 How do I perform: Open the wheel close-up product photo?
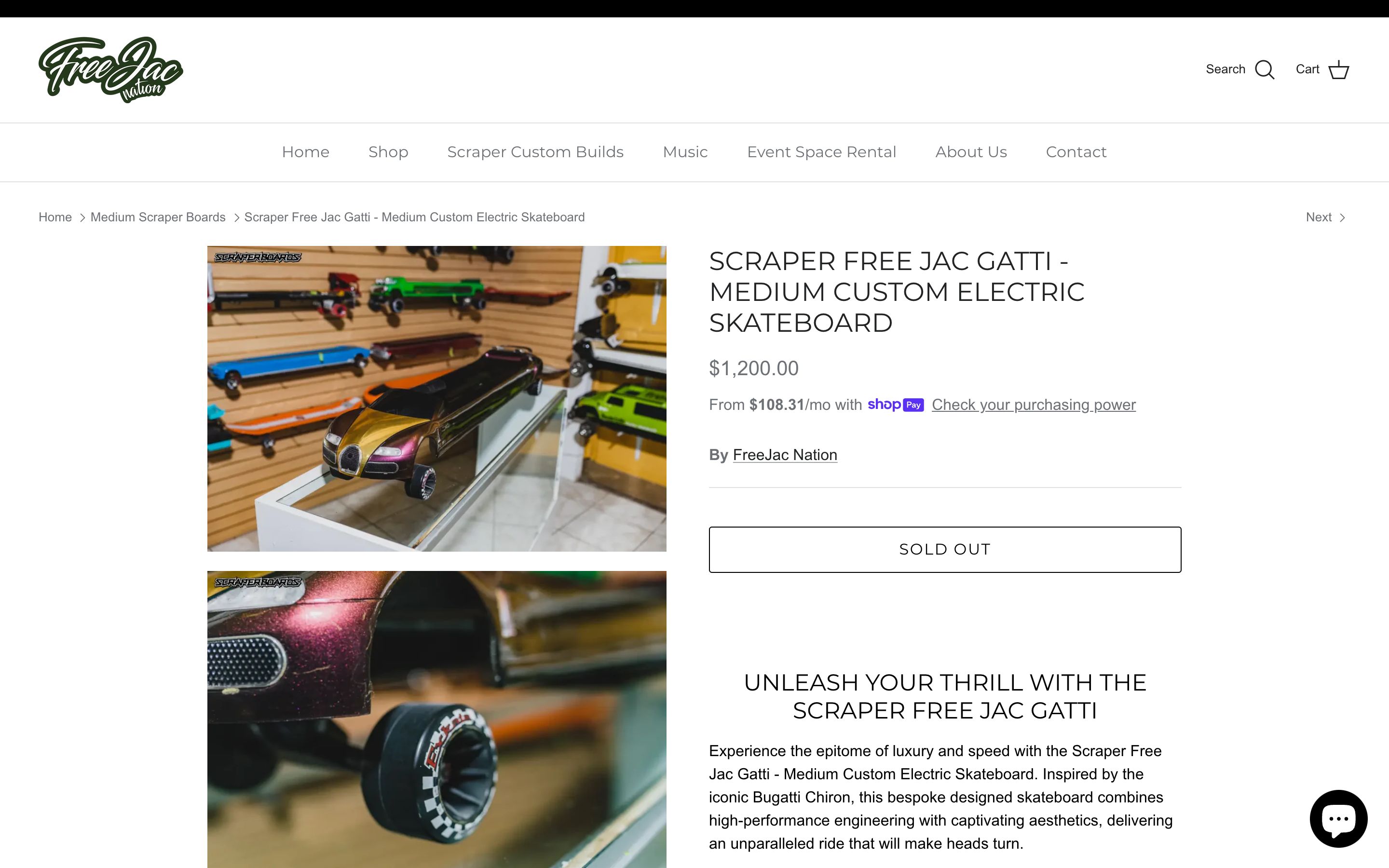tap(437, 719)
